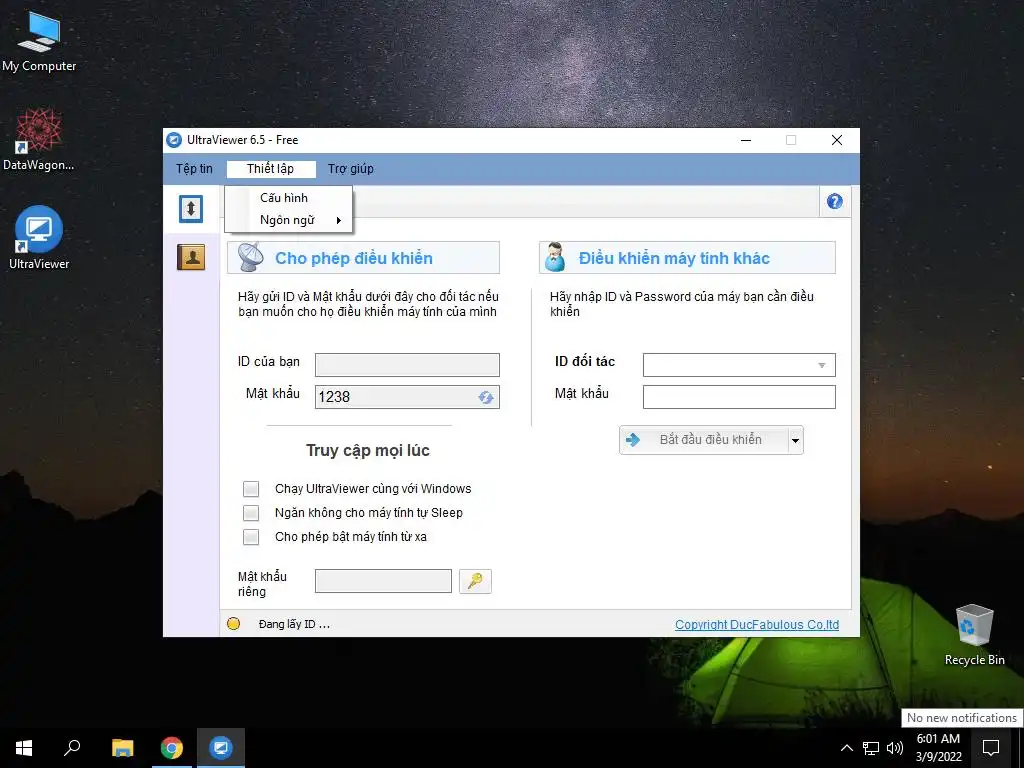Viewport: 1024px width, 768px height.
Task: Click the yellow connection status indicator
Action: click(233, 624)
